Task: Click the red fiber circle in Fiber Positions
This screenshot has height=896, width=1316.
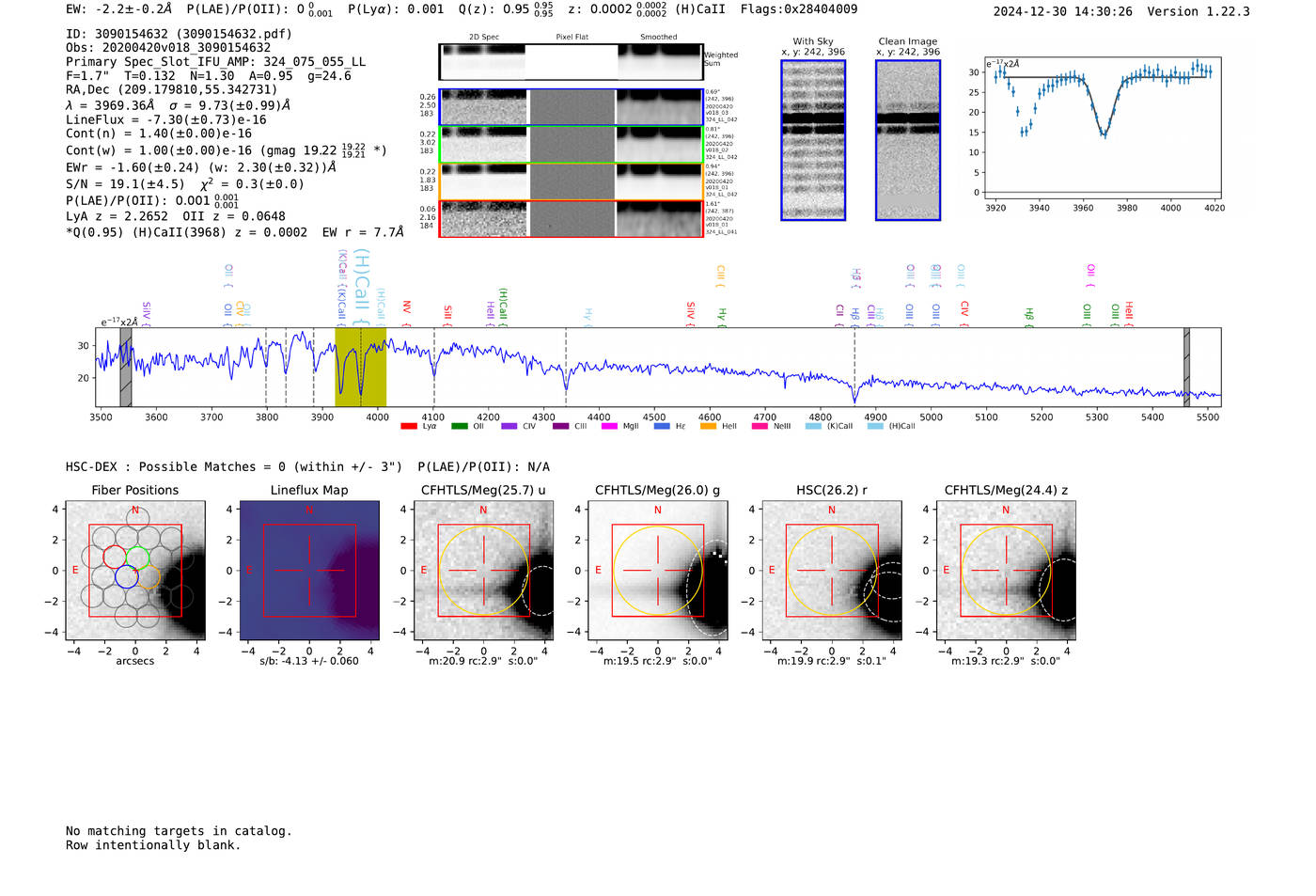Action: click(x=114, y=556)
